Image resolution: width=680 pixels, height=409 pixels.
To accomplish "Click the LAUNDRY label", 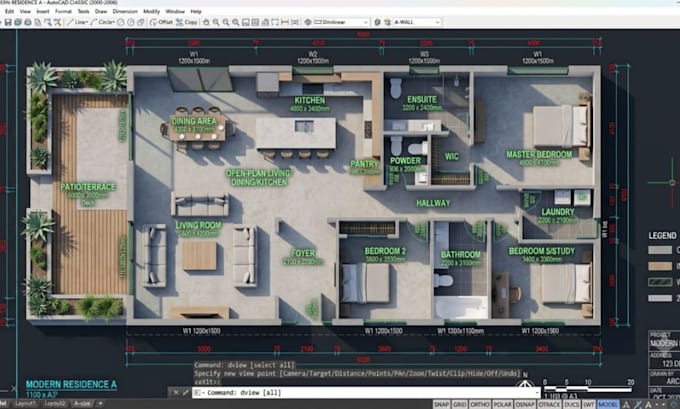I will (x=558, y=212).
